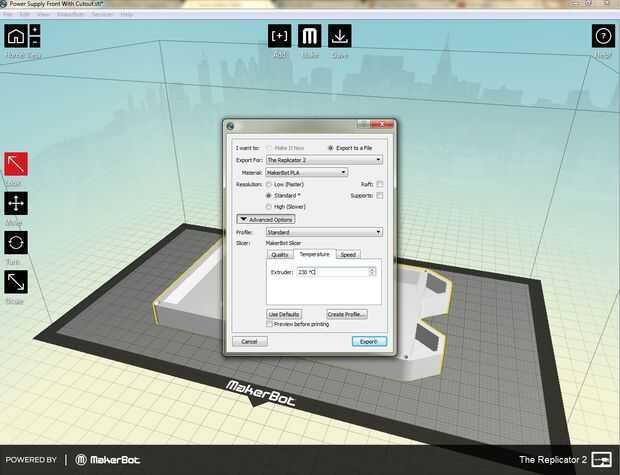Zoom out with the minus button
The image size is (620, 475).
click(x=35, y=42)
